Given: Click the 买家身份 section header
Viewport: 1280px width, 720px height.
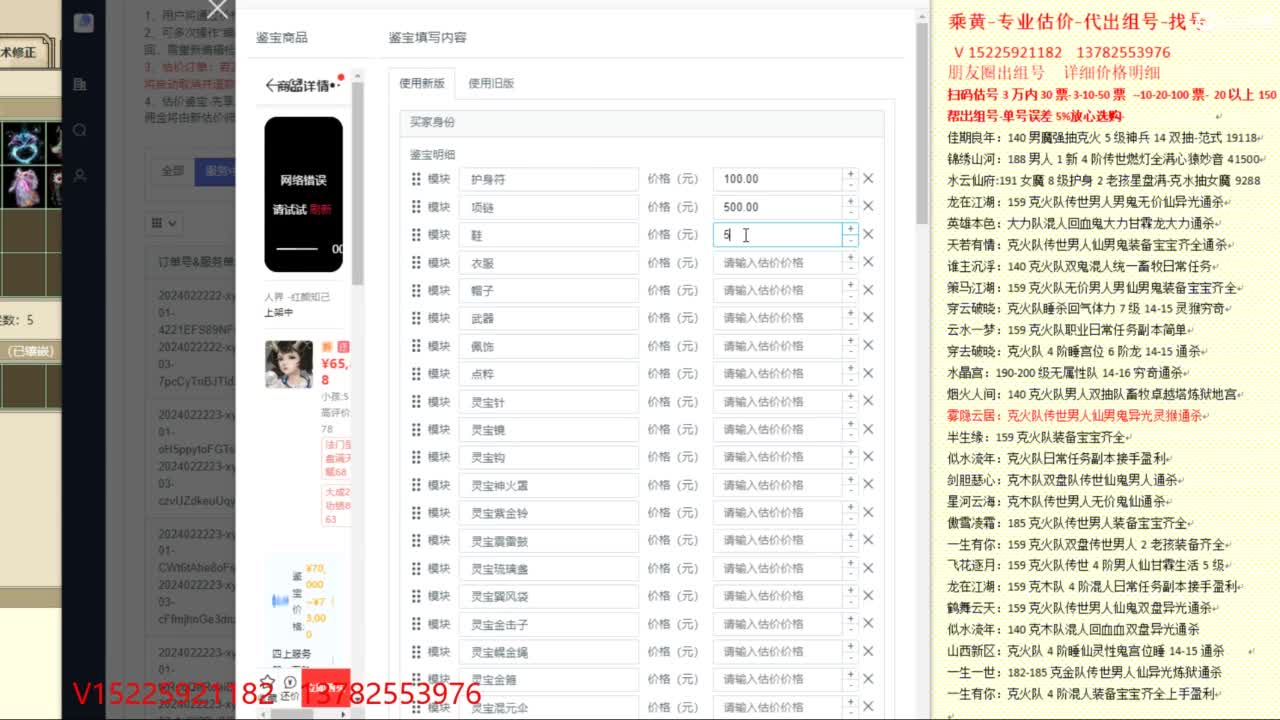Looking at the screenshot, I should point(642,123).
